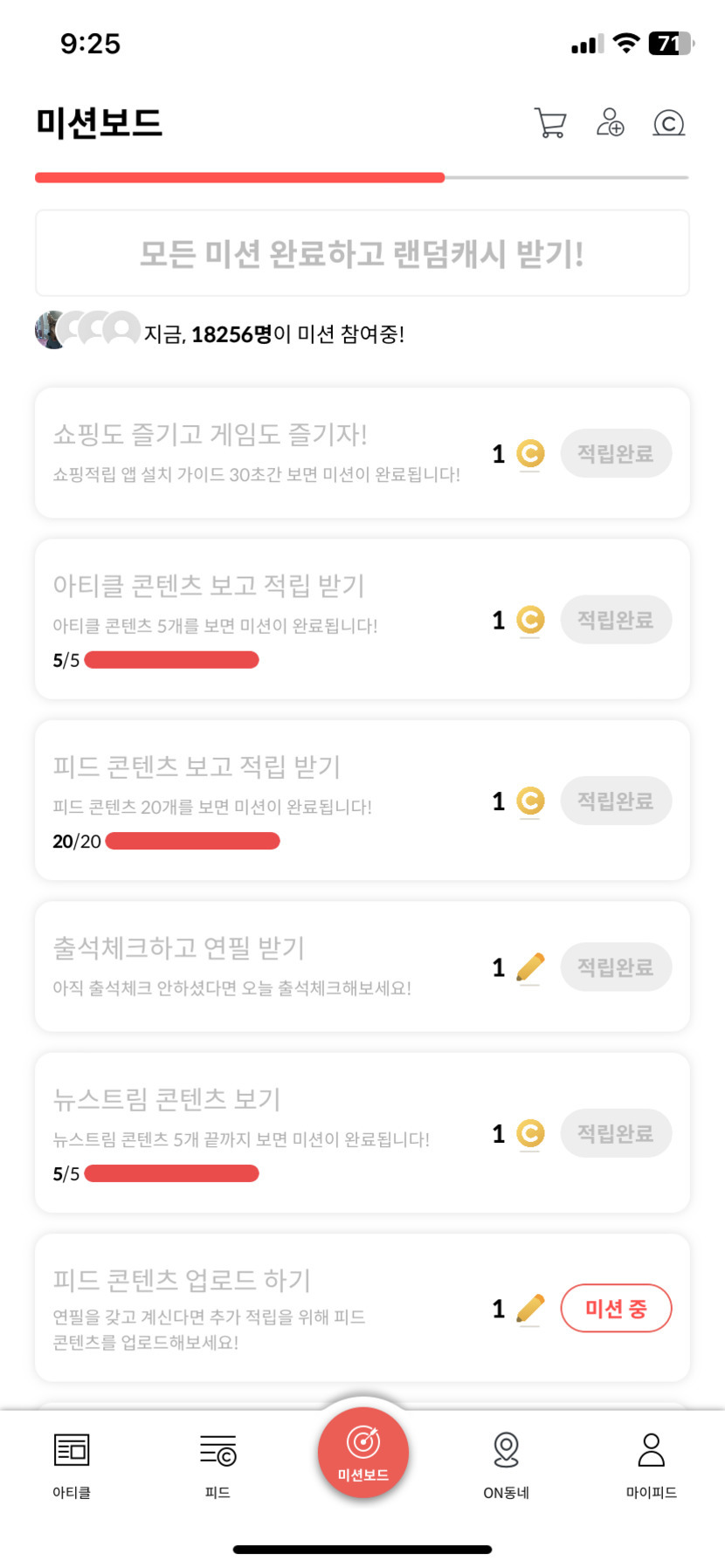Image resolution: width=725 pixels, height=1568 pixels.
Task: Tap the 모든 미션 완료하고 랜덤캐시 받기 banner
Action: (x=362, y=253)
